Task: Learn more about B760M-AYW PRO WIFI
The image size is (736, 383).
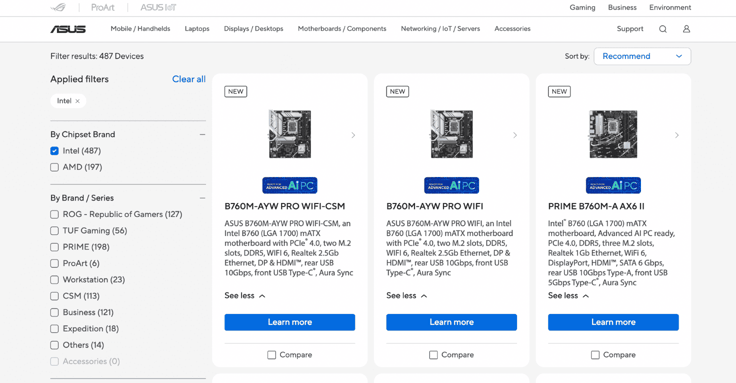Action: (x=452, y=322)
